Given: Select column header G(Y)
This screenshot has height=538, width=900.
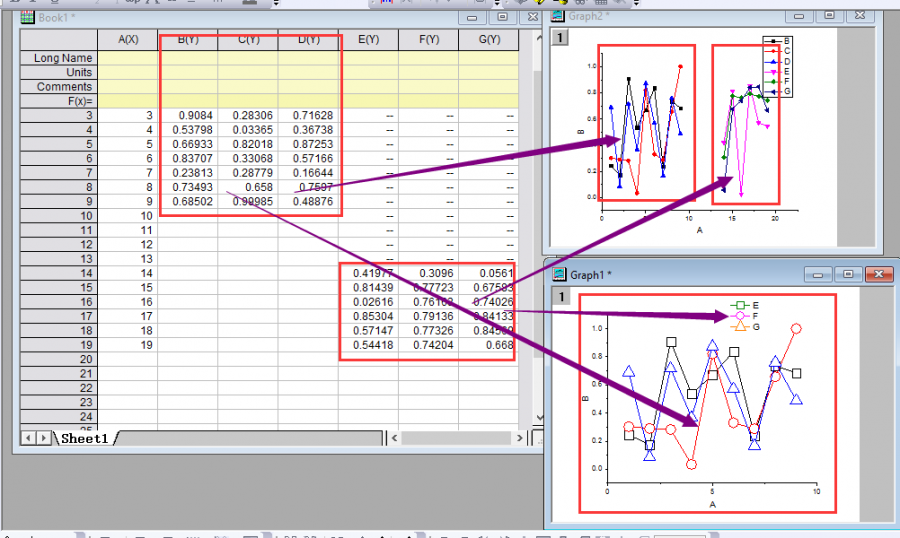Looking at the screenshot, I should tap(489, 40).
